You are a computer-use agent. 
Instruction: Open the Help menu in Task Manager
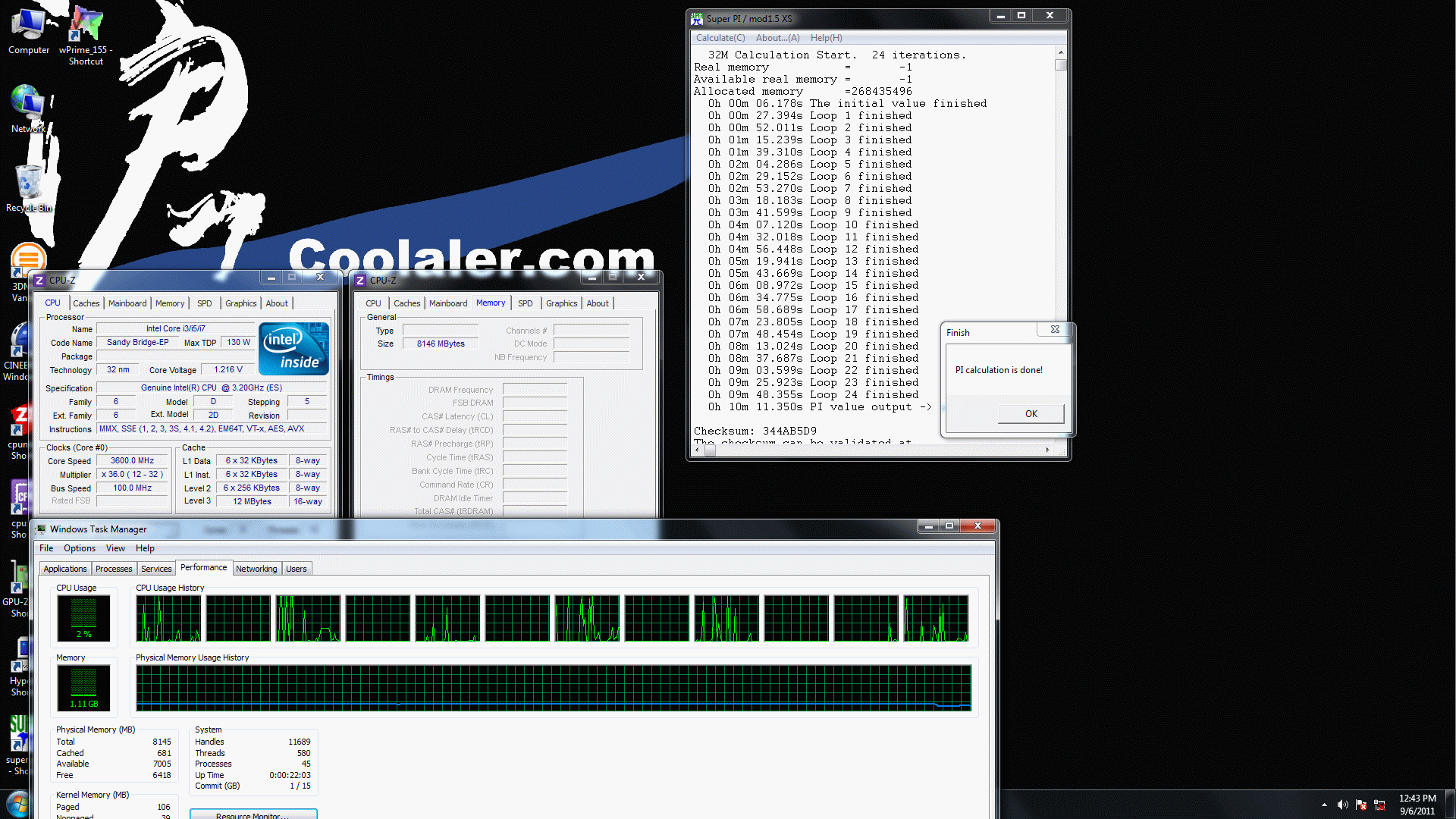pyautogui.click(x=145, y=548)
